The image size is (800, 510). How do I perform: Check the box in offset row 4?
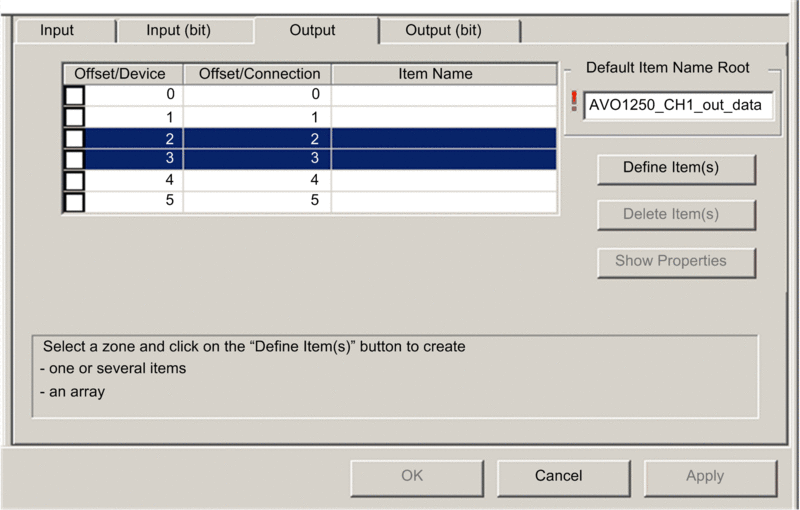tap(75, 180)
